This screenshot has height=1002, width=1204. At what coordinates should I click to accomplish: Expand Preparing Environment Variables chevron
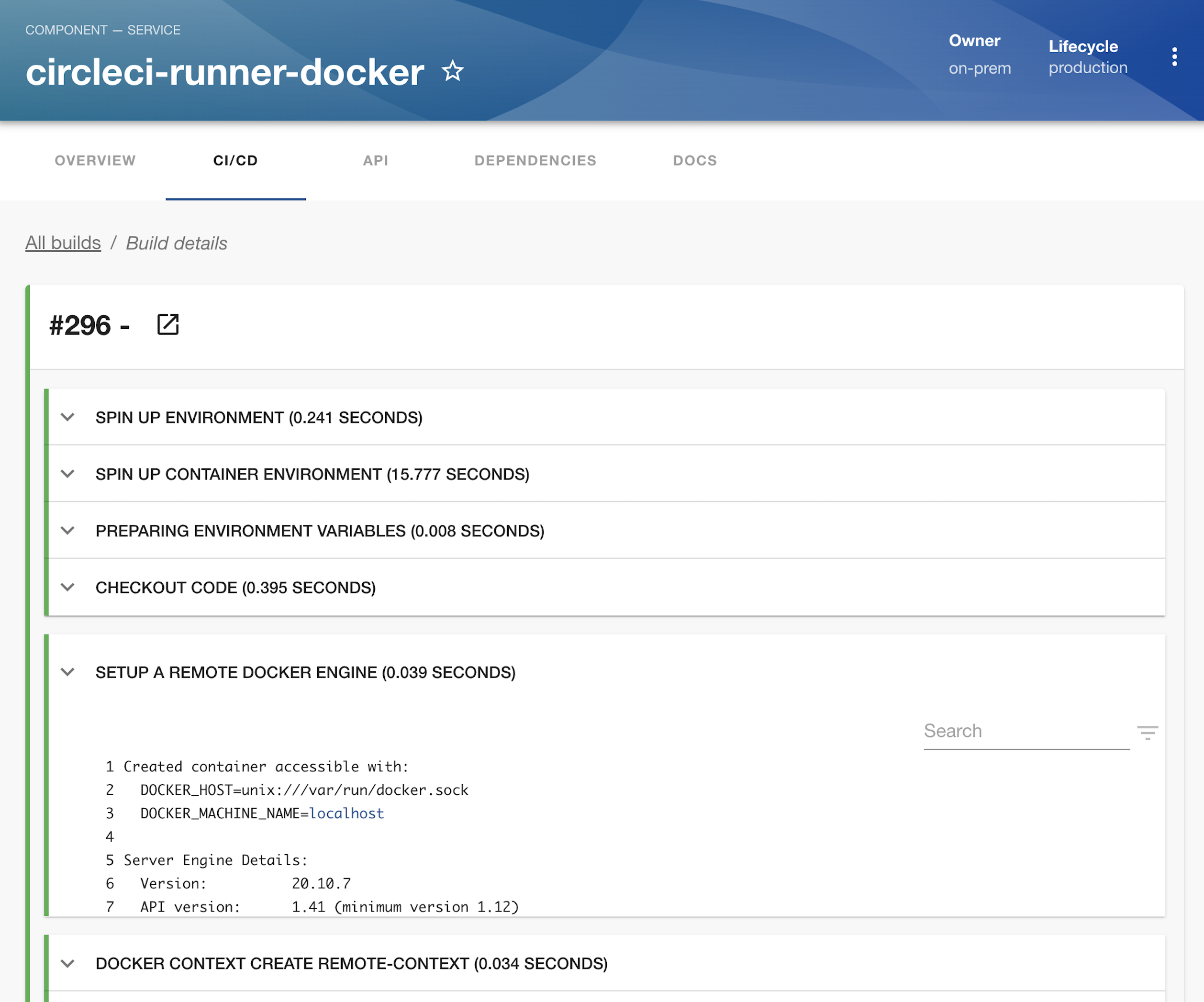click(67, 531)
